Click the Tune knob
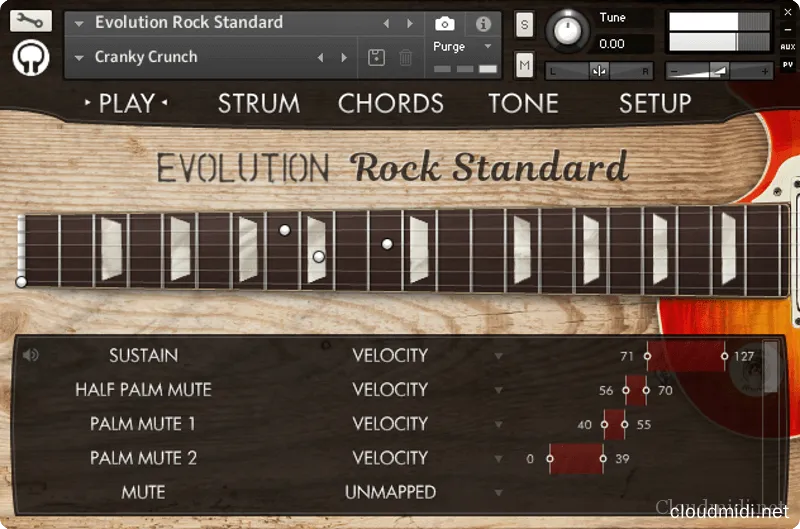Viewport: 800px width, 529px height. click(568, 31)
